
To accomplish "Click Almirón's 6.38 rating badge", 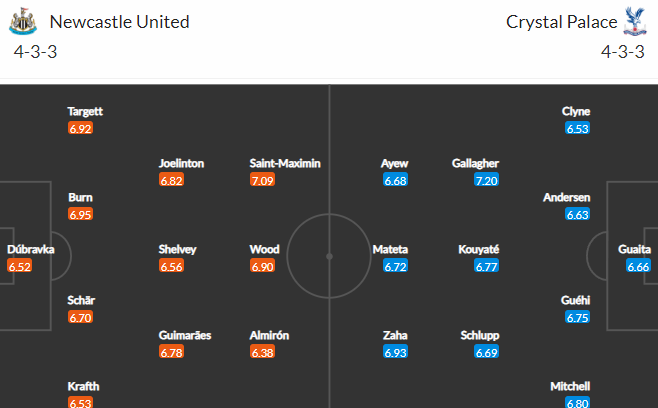I will [x=262, y=352].
